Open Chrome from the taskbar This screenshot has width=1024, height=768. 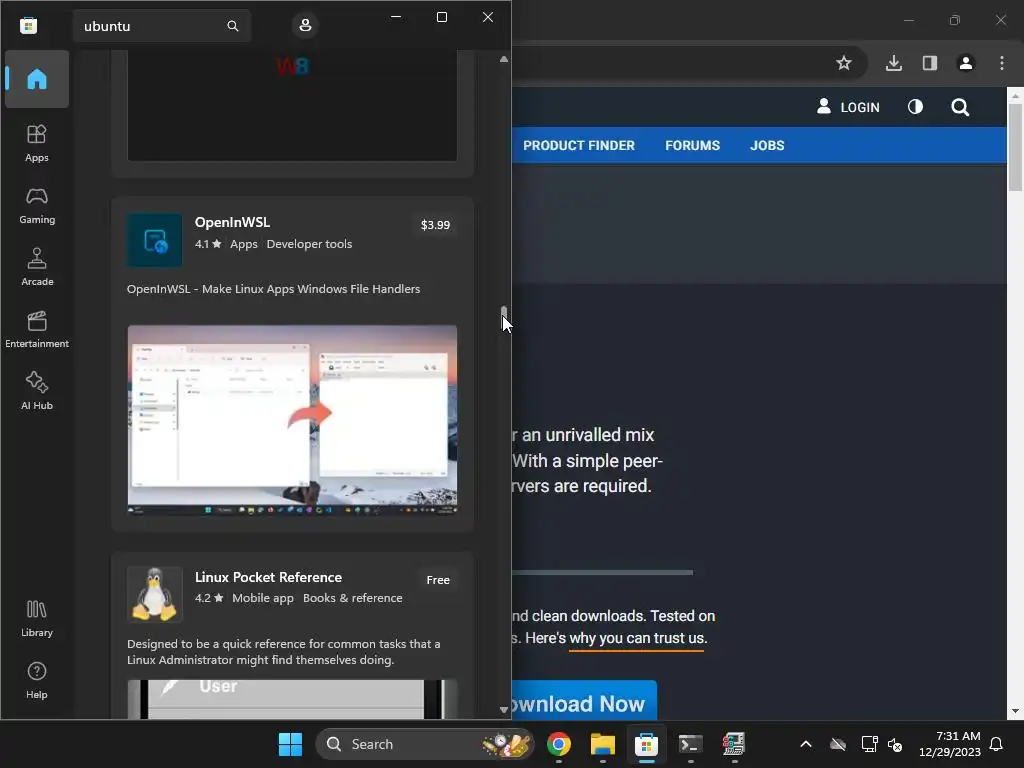click(x=558, y=744)
